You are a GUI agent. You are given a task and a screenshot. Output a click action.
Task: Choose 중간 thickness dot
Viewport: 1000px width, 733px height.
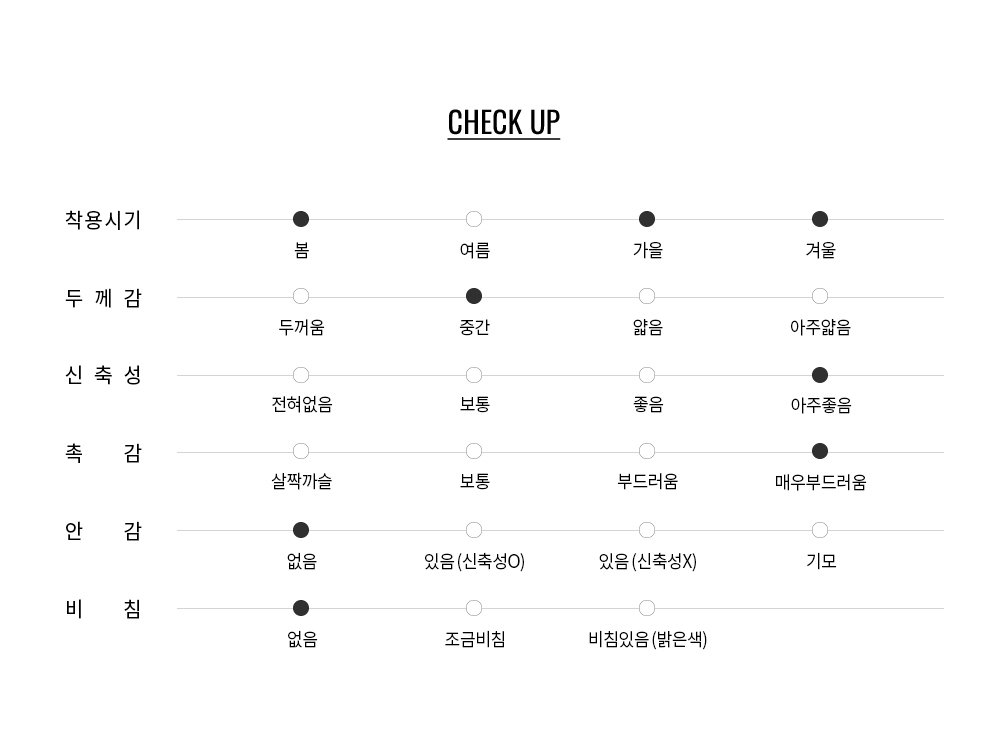click(x=474, y=296)
